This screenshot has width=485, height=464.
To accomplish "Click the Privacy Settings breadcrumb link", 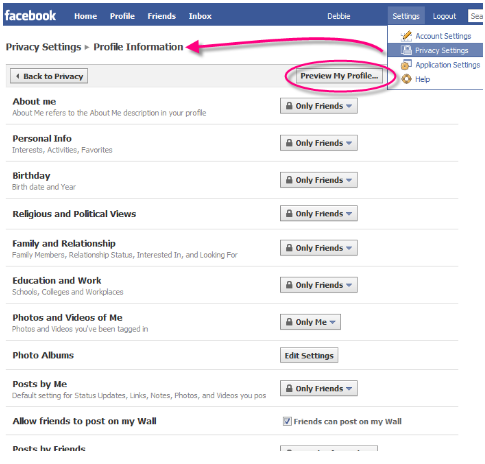I will coord(43,47).
